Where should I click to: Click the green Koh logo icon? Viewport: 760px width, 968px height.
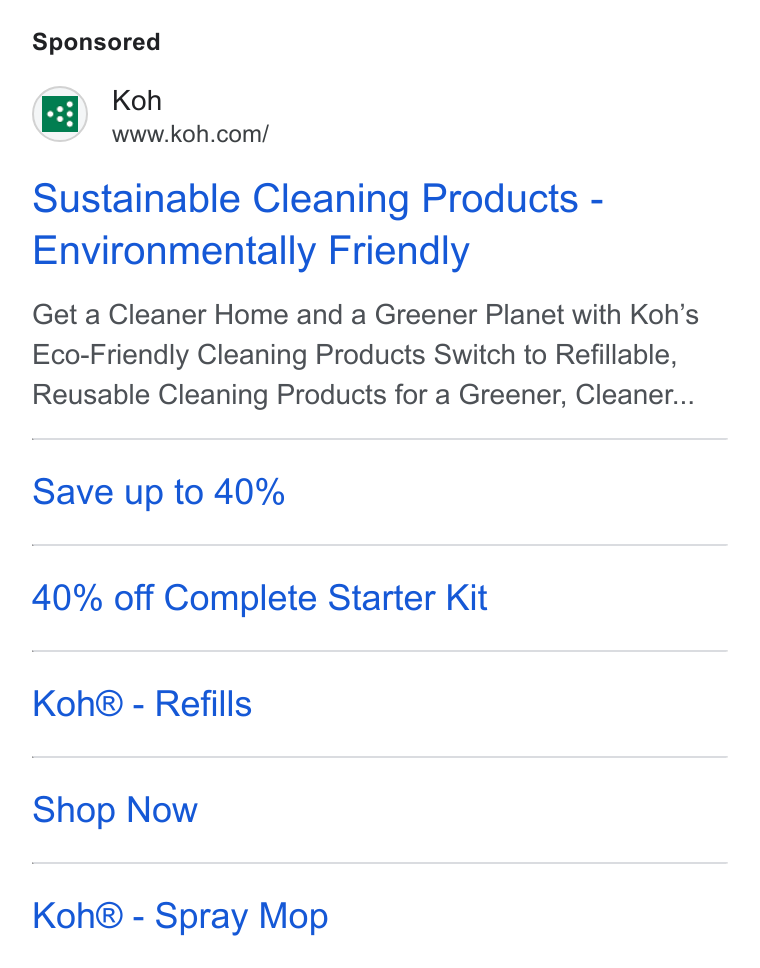60,114
